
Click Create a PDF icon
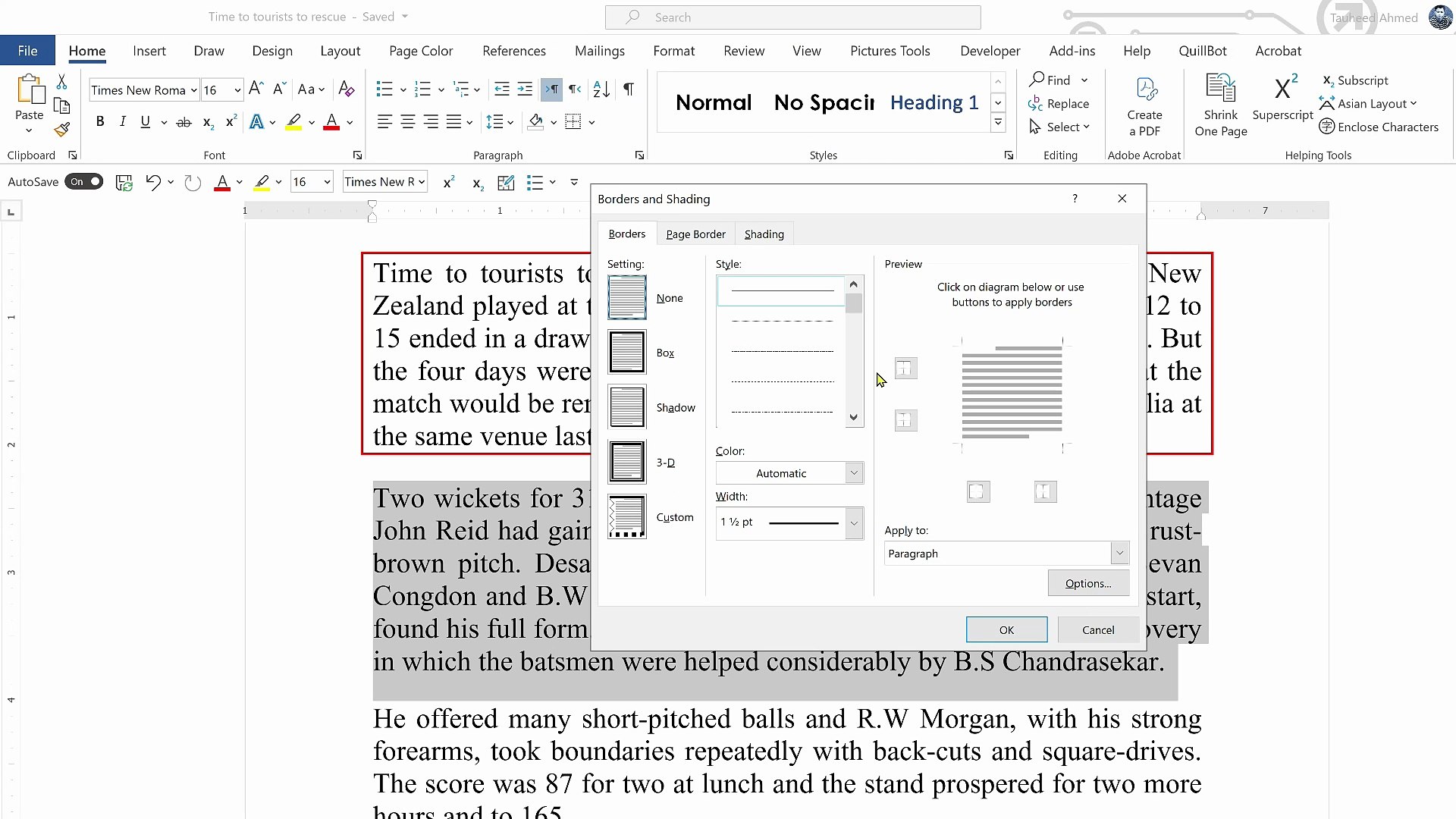pyautogui.click(x=1144, y=106)
